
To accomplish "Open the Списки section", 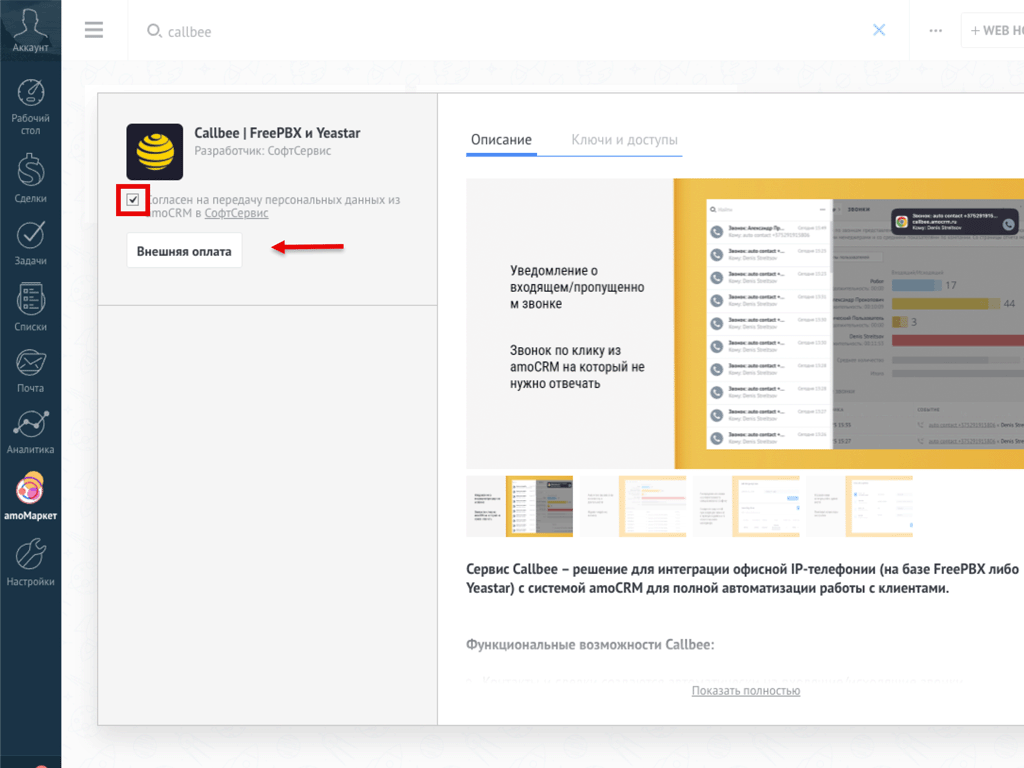I will (30, 307).
